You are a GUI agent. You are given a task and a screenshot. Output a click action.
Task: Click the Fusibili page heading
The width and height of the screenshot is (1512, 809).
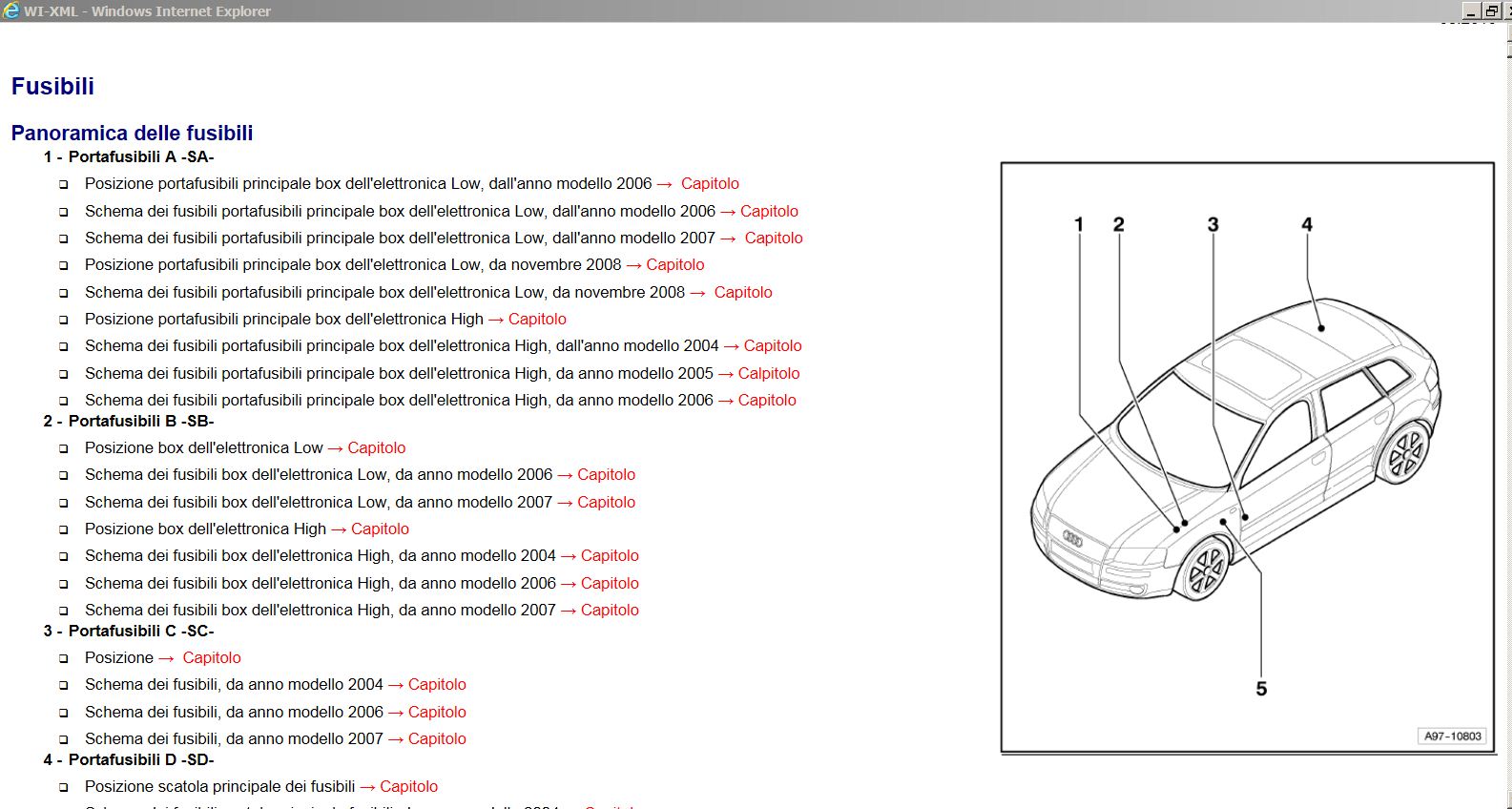pyautogui.click(x=52, y=86)
